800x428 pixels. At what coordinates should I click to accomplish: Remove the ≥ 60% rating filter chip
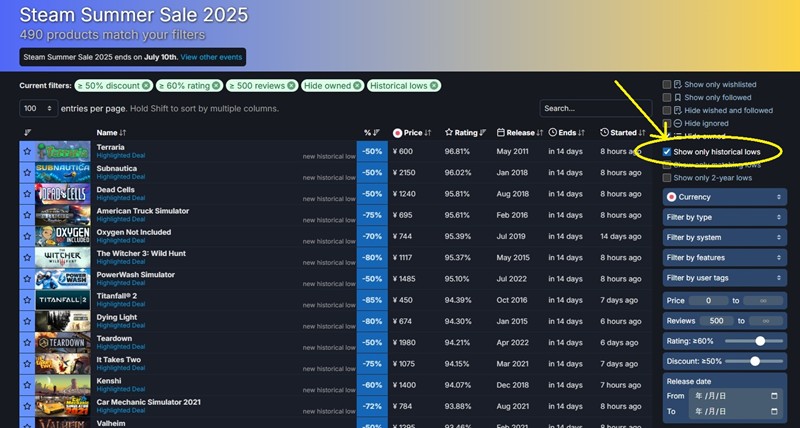216,86
